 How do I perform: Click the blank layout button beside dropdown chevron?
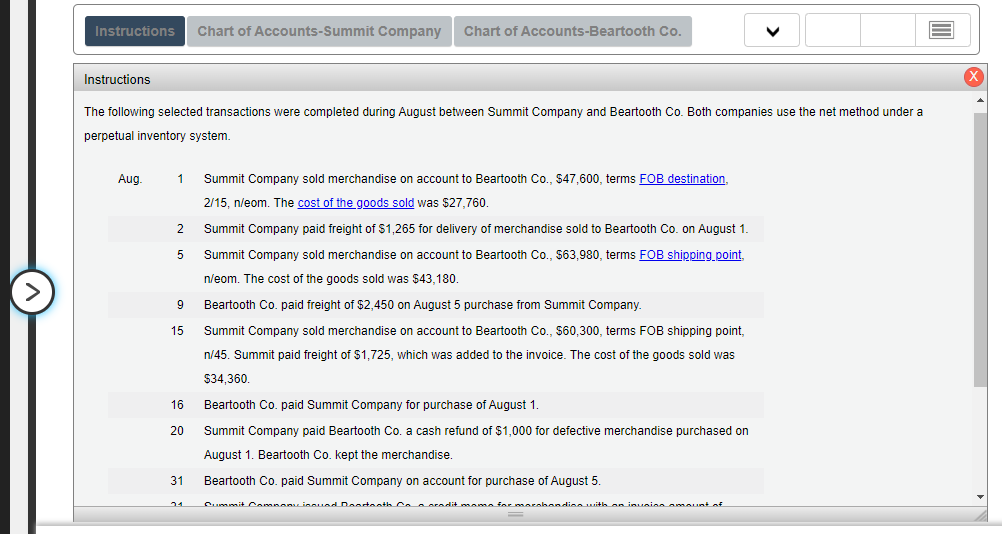(832, 31)
